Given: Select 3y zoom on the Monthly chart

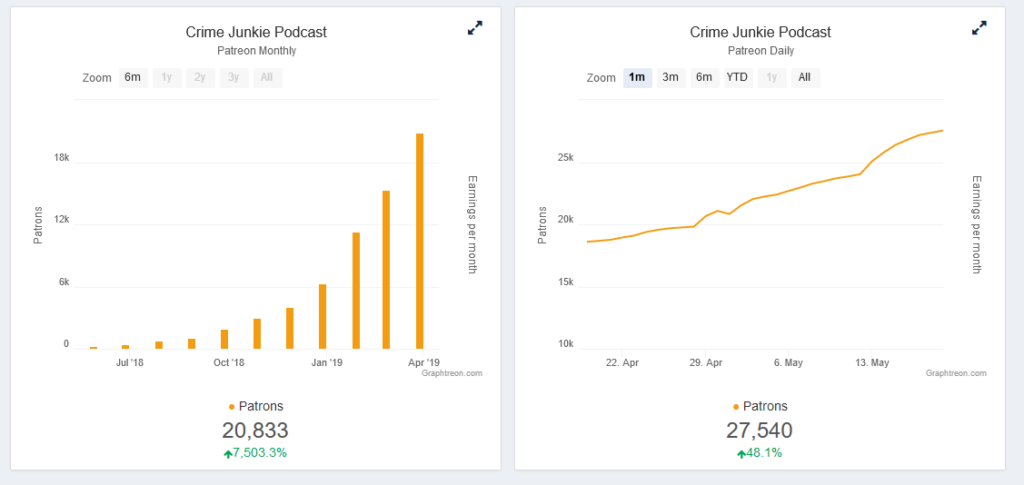Looking at the screenshot, I should [234, 78].
